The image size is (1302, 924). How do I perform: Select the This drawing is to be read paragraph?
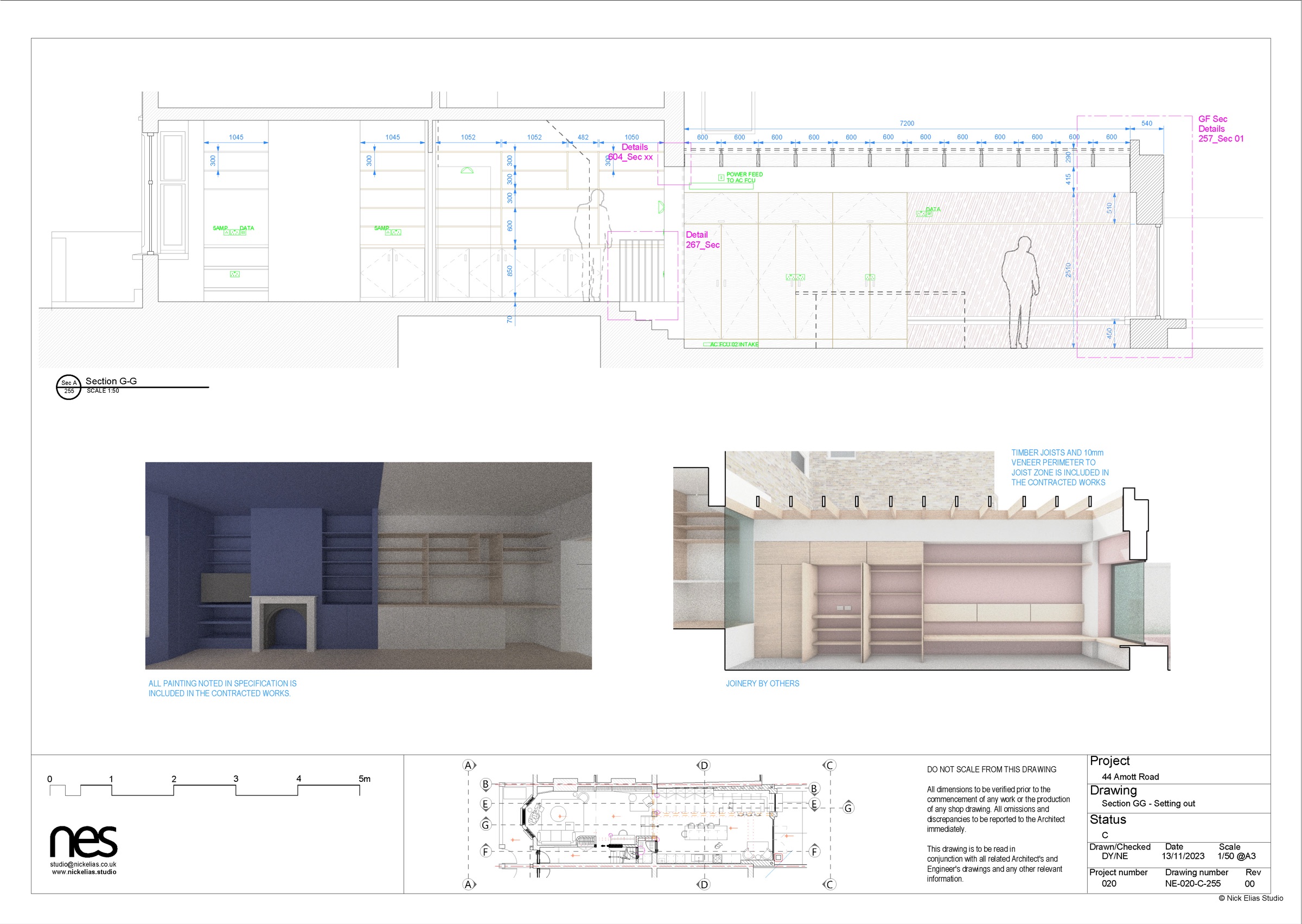(x=994, y=864)
